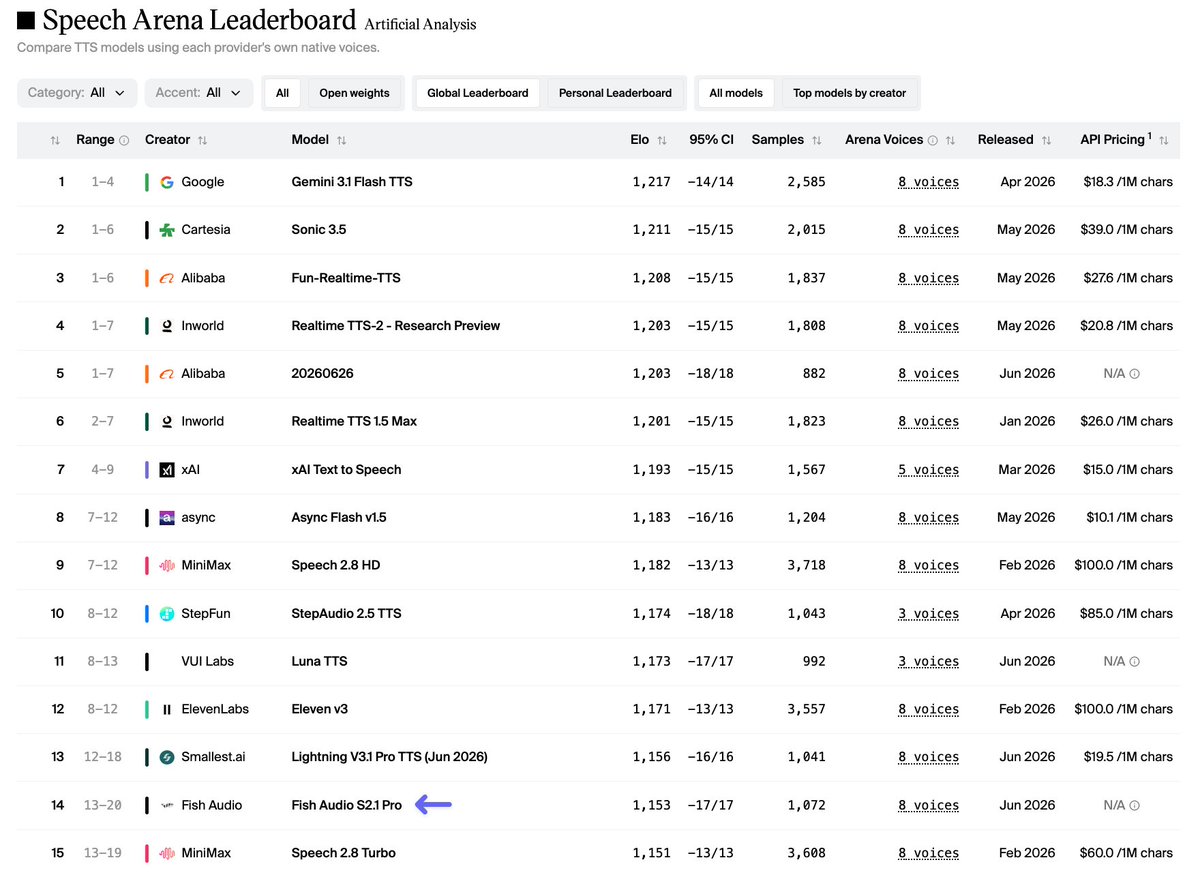
Task: Click the Fish Audio logo icon
Action: tap(167, 806)
